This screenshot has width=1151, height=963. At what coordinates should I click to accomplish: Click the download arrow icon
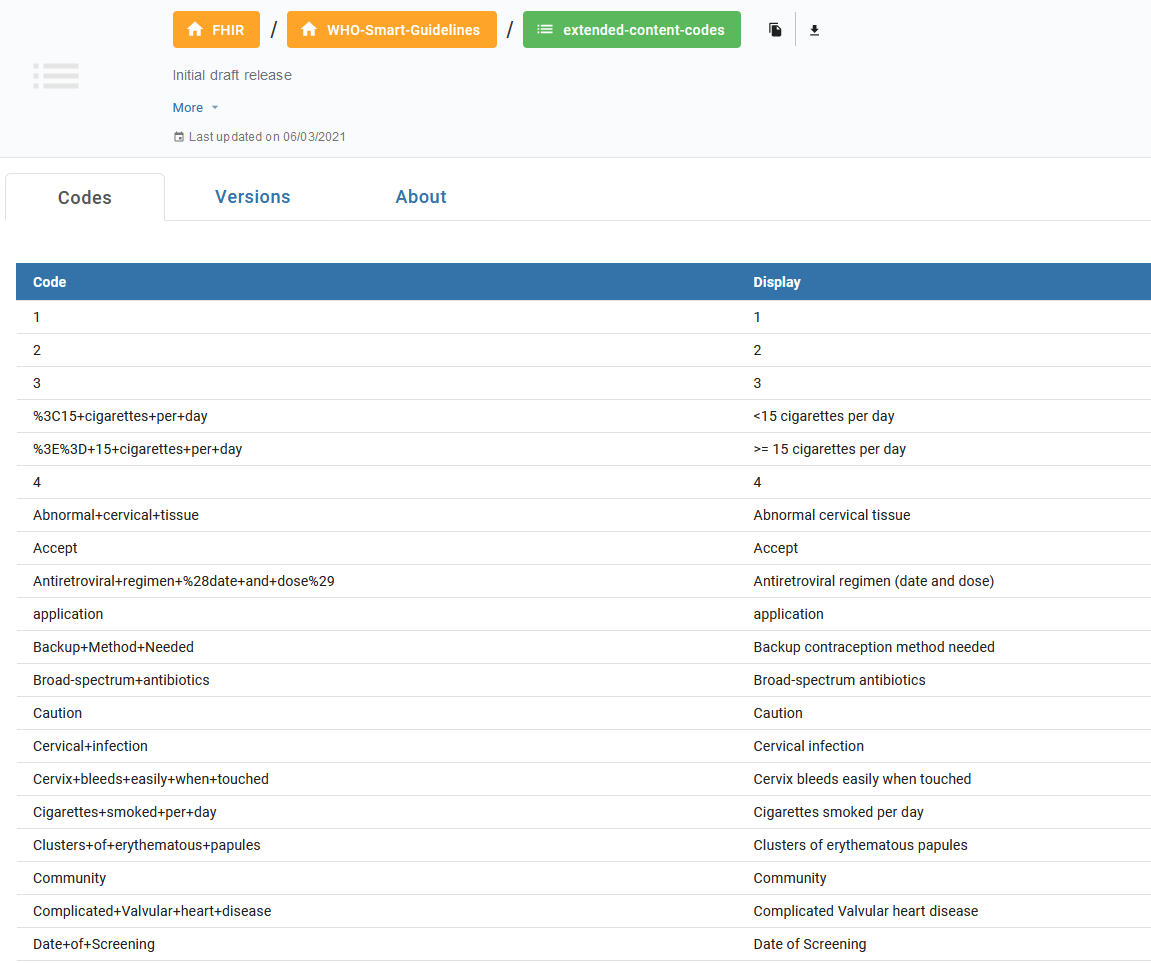[x=814, y=30]
